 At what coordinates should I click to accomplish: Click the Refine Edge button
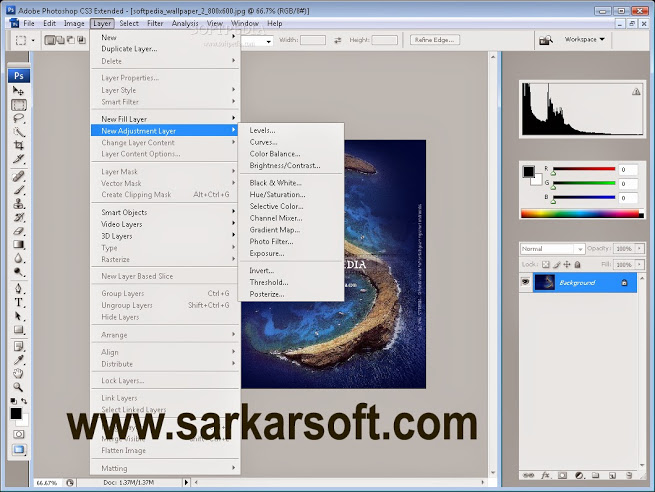pyautogui.click(x=434, y=40)
